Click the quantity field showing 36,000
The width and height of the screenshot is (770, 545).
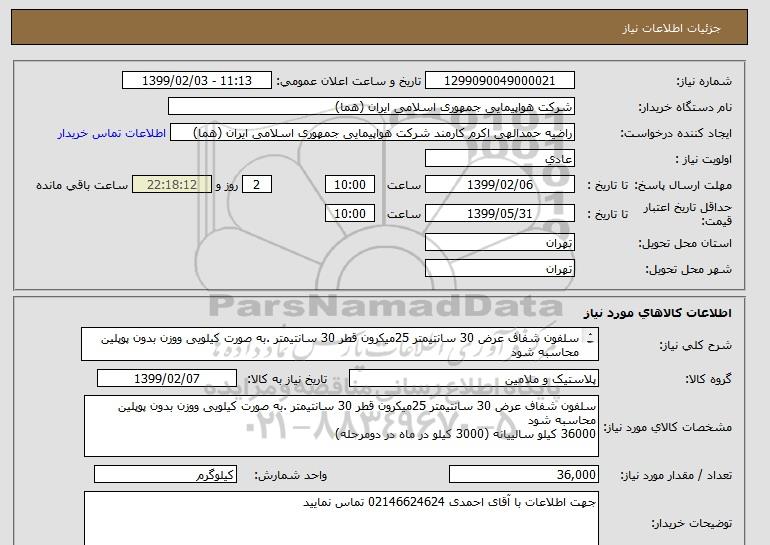(523, 474)
